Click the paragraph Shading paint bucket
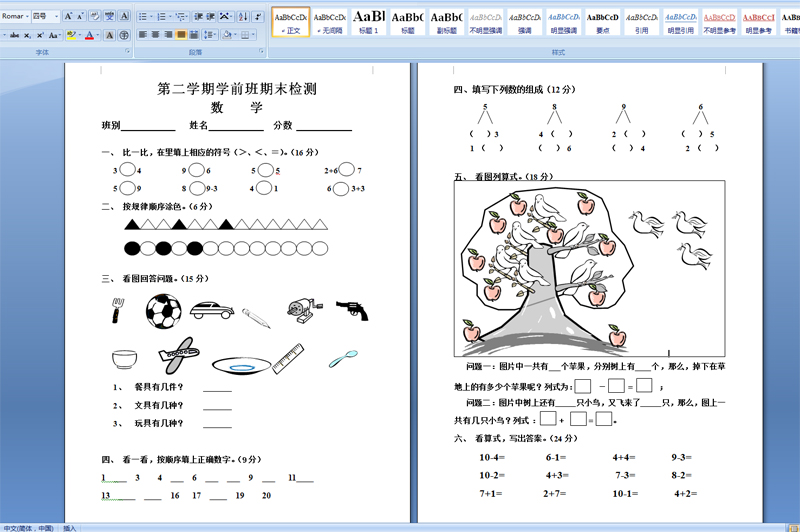The width and height of the screenshot is (800, 532). pos(227,35)
